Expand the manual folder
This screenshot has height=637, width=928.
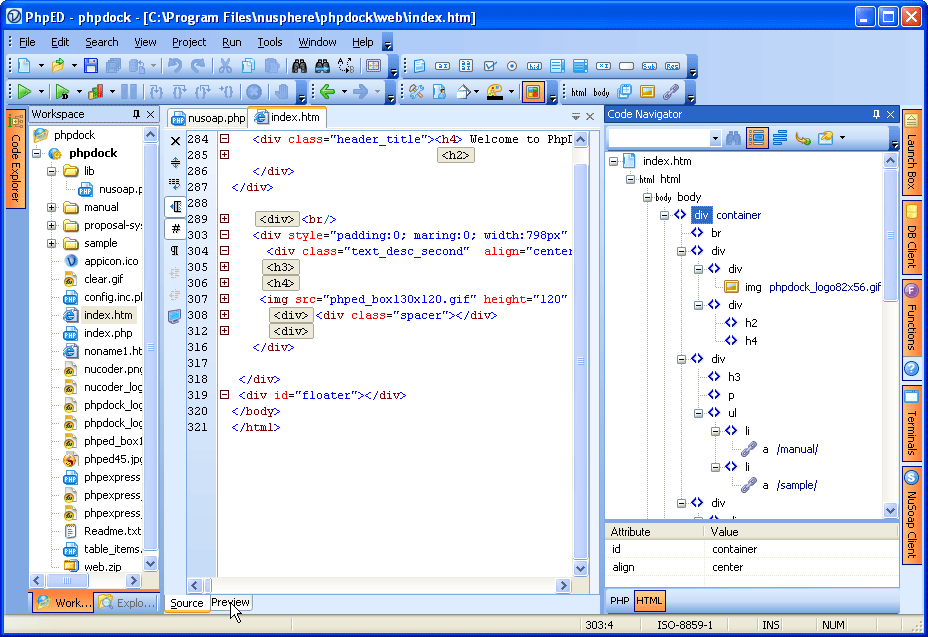pos(51,208)
